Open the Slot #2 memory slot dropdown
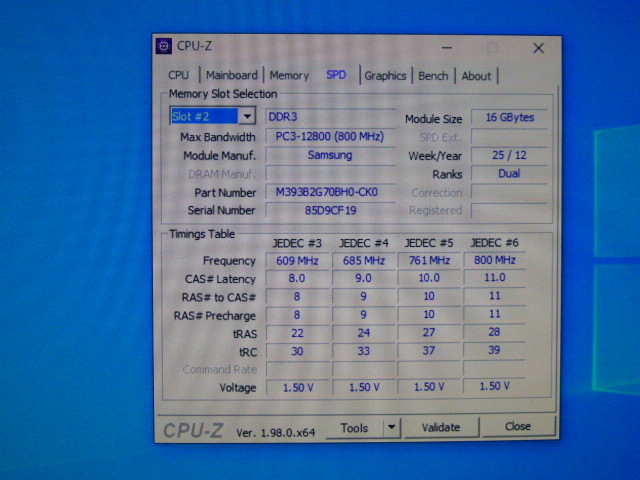Viewport: 640px width, 480px height. pos(213,116)
